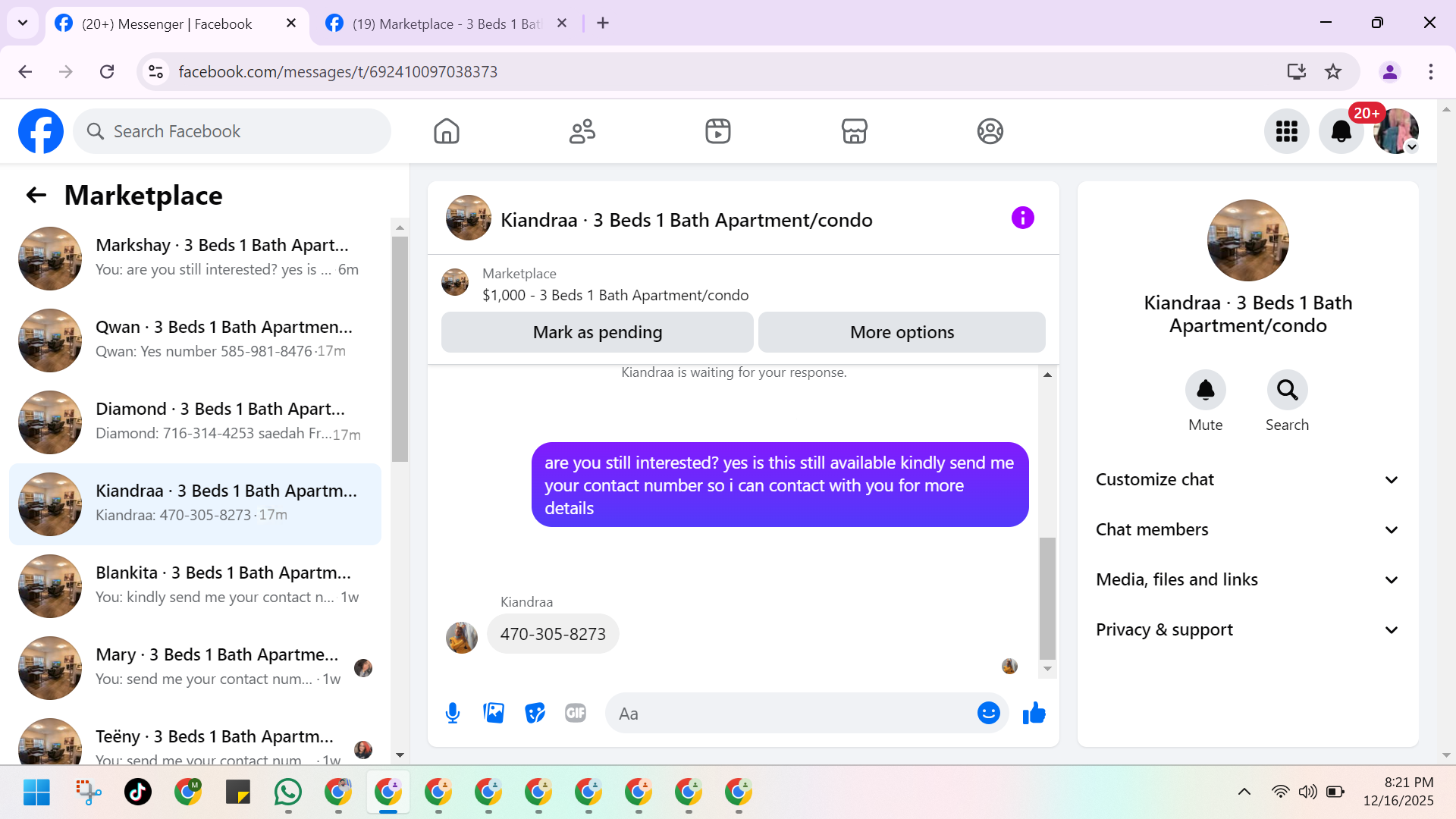Go to Facebook Home feed icon
This screenshot has width=1456, height=819.
coord(447,131)
